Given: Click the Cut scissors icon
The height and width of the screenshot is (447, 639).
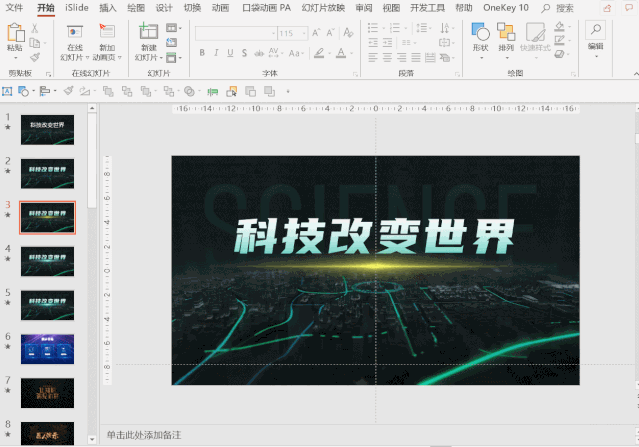Looking at the screenshot, I should (35, 28).
